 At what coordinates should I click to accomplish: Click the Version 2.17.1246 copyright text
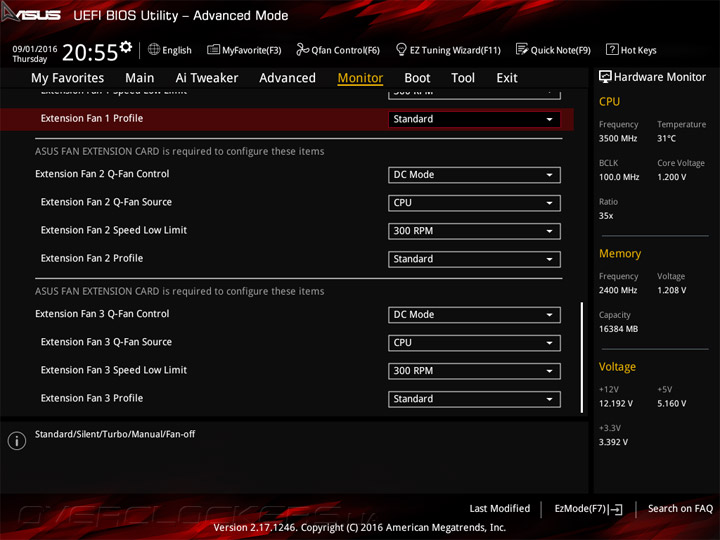tap(360, 528)
